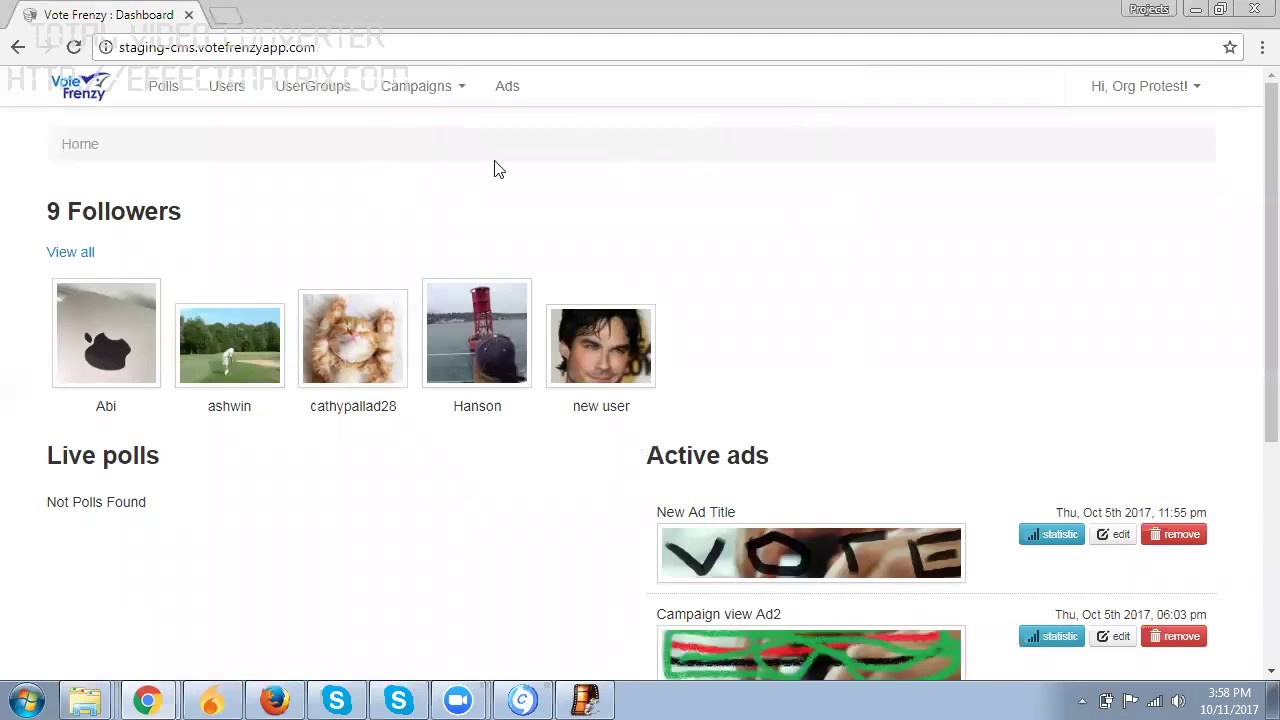Click the browser back arrow
Image resolution: width=1280 pixels, height=720 pixels.
pyautogui.click(x=18, y=47)
